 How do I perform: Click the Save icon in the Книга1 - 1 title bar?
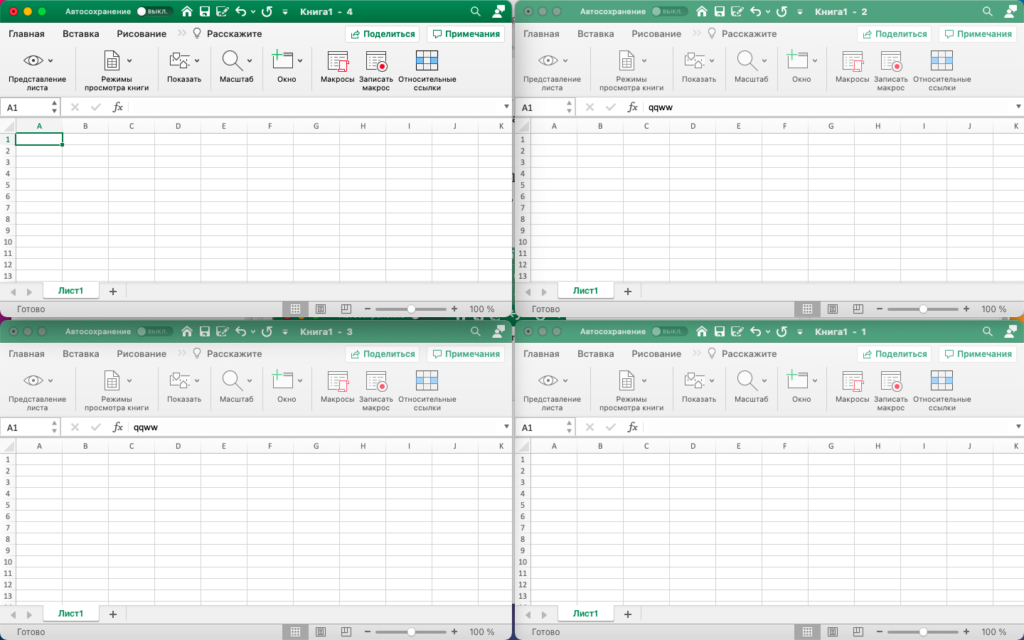pos(718,331)
